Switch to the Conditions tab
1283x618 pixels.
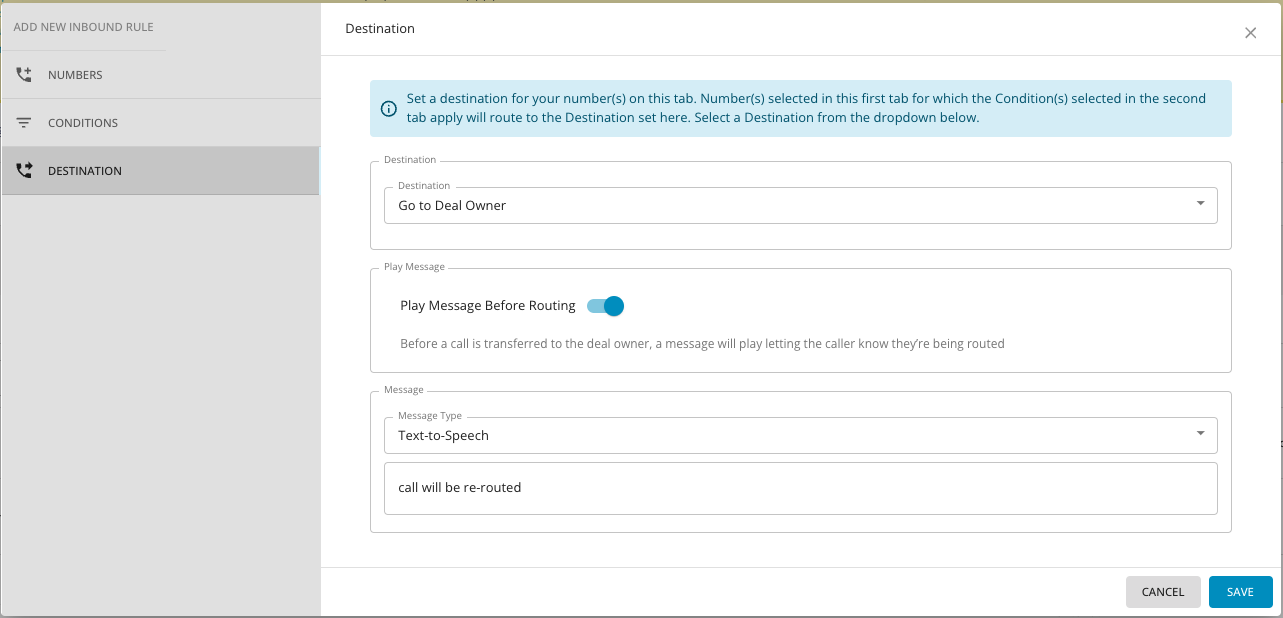tap(160, 123)
